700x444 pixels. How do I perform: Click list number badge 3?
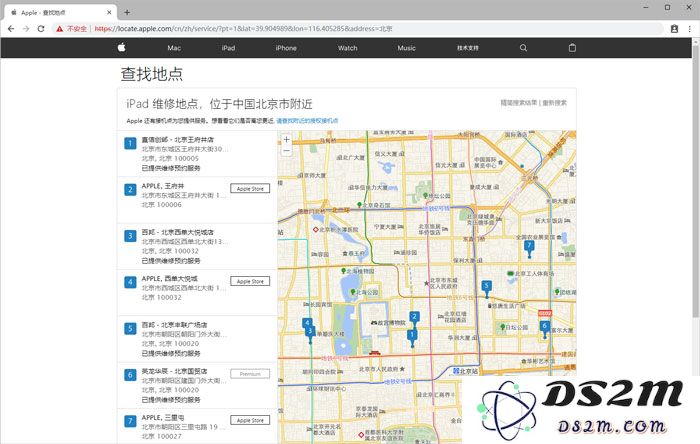pyautogui.click(x=130, y=236)
